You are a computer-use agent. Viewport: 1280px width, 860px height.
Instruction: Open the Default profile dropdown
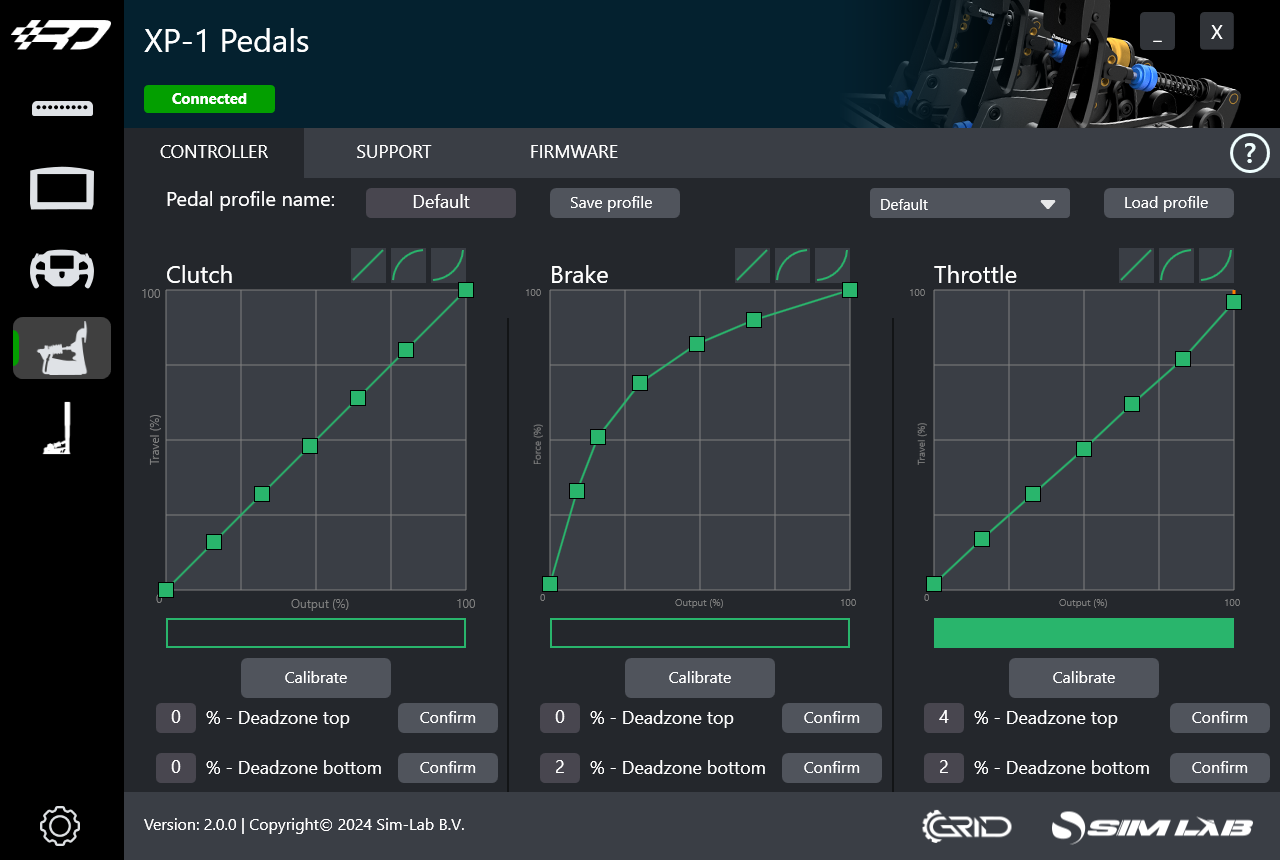coord(968,203)
